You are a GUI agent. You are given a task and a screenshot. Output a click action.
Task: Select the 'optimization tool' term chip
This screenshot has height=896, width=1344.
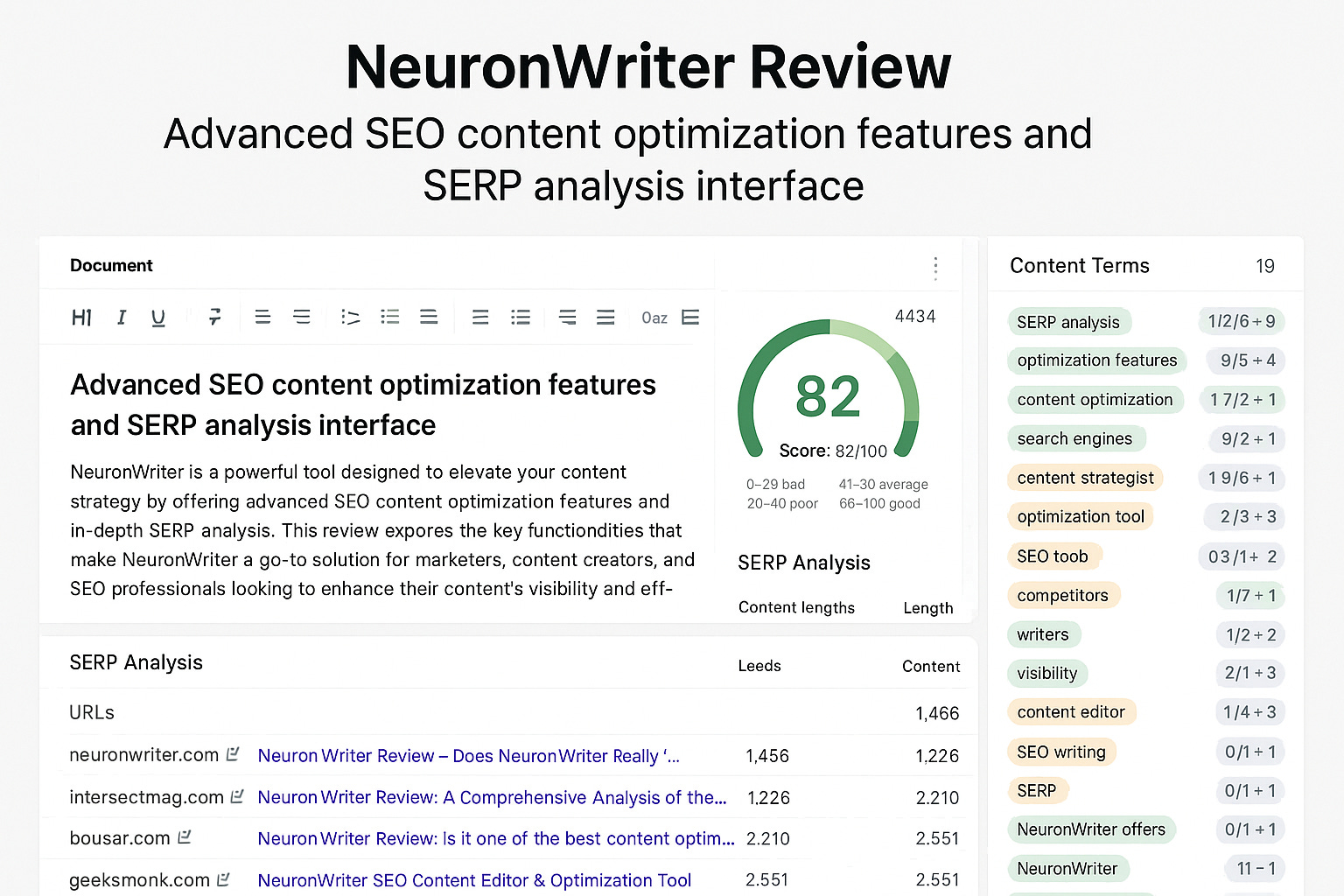point(1081,516)
